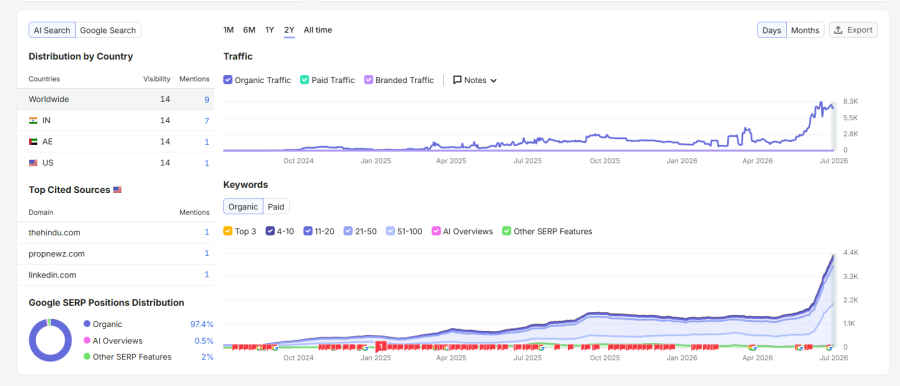Click the pink AI Overviews legend dot

[x=87, y=341]
